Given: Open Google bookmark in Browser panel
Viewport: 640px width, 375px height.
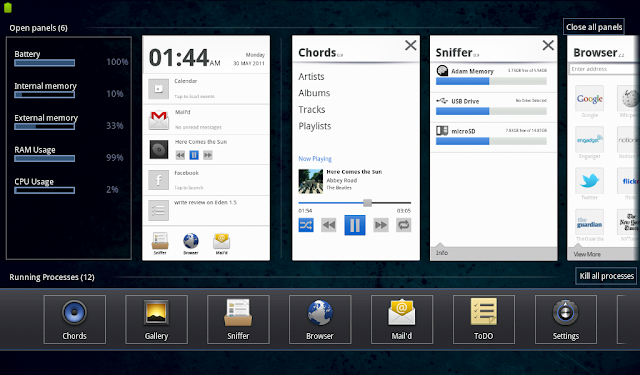Looking at the screenshot, I should 589,98.
